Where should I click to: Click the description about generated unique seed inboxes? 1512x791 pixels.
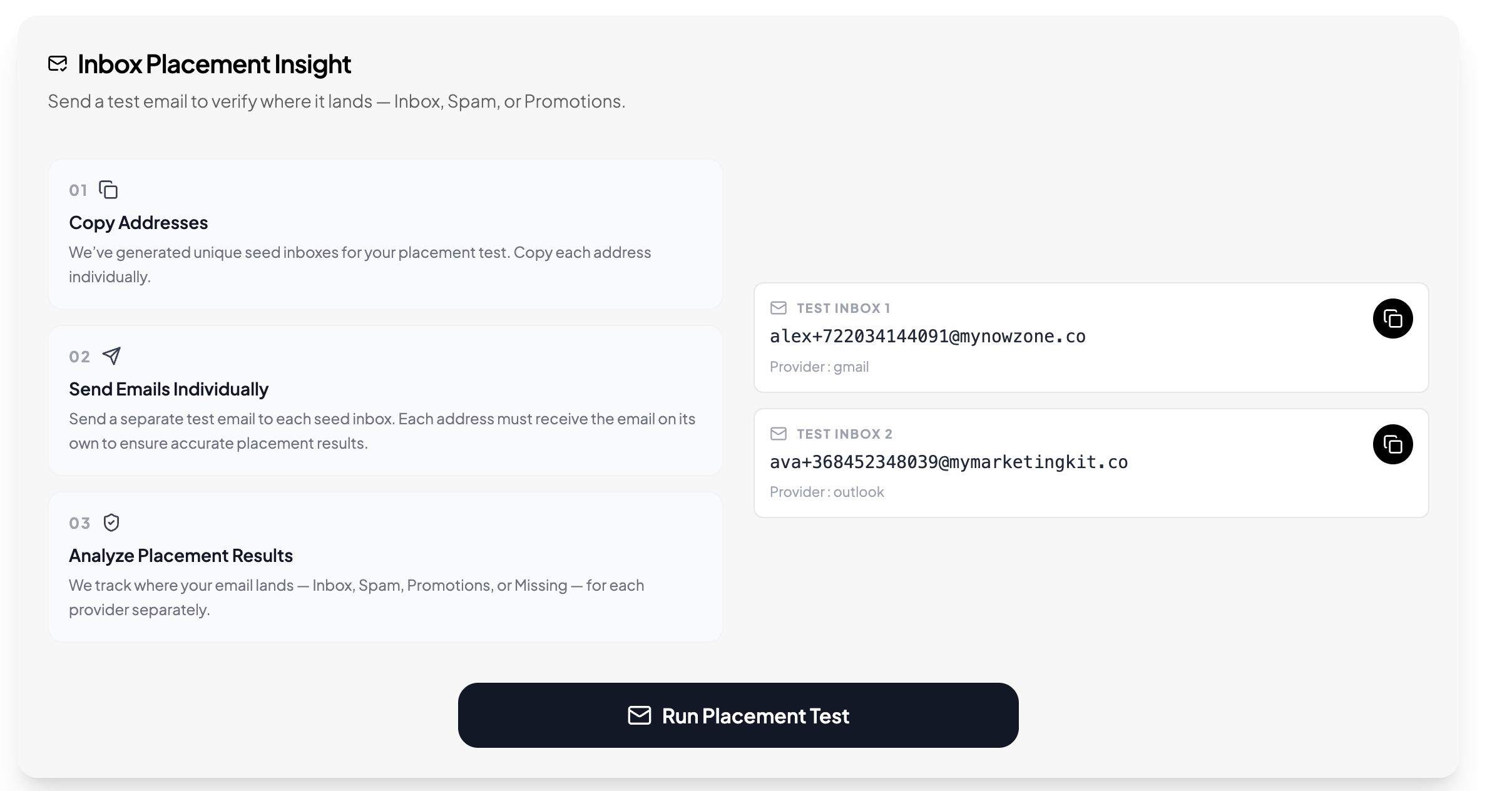[360, 265]
